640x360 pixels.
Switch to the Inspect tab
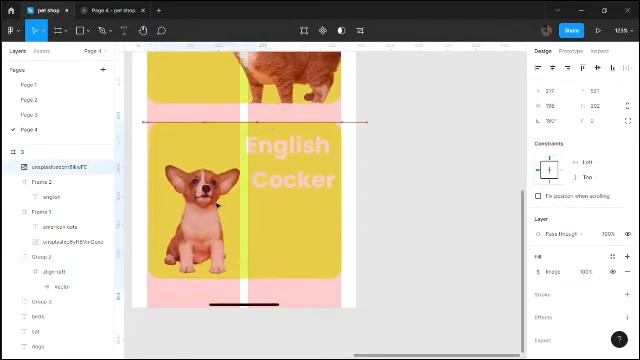tap(600, 51)
